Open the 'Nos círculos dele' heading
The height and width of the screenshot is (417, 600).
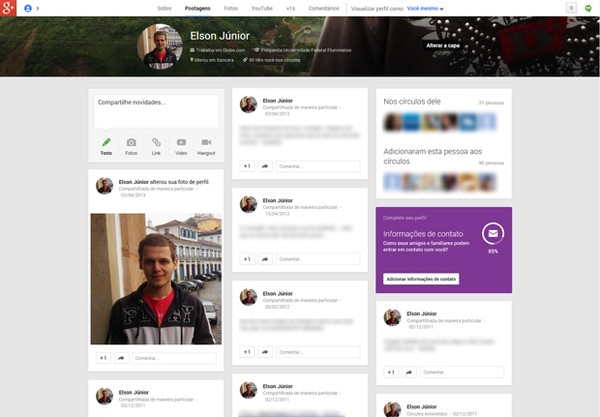(x=412, y=101)
